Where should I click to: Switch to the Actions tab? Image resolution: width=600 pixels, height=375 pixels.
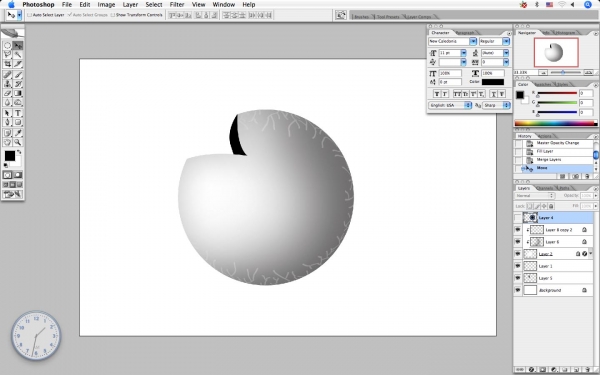click(545, 136)
